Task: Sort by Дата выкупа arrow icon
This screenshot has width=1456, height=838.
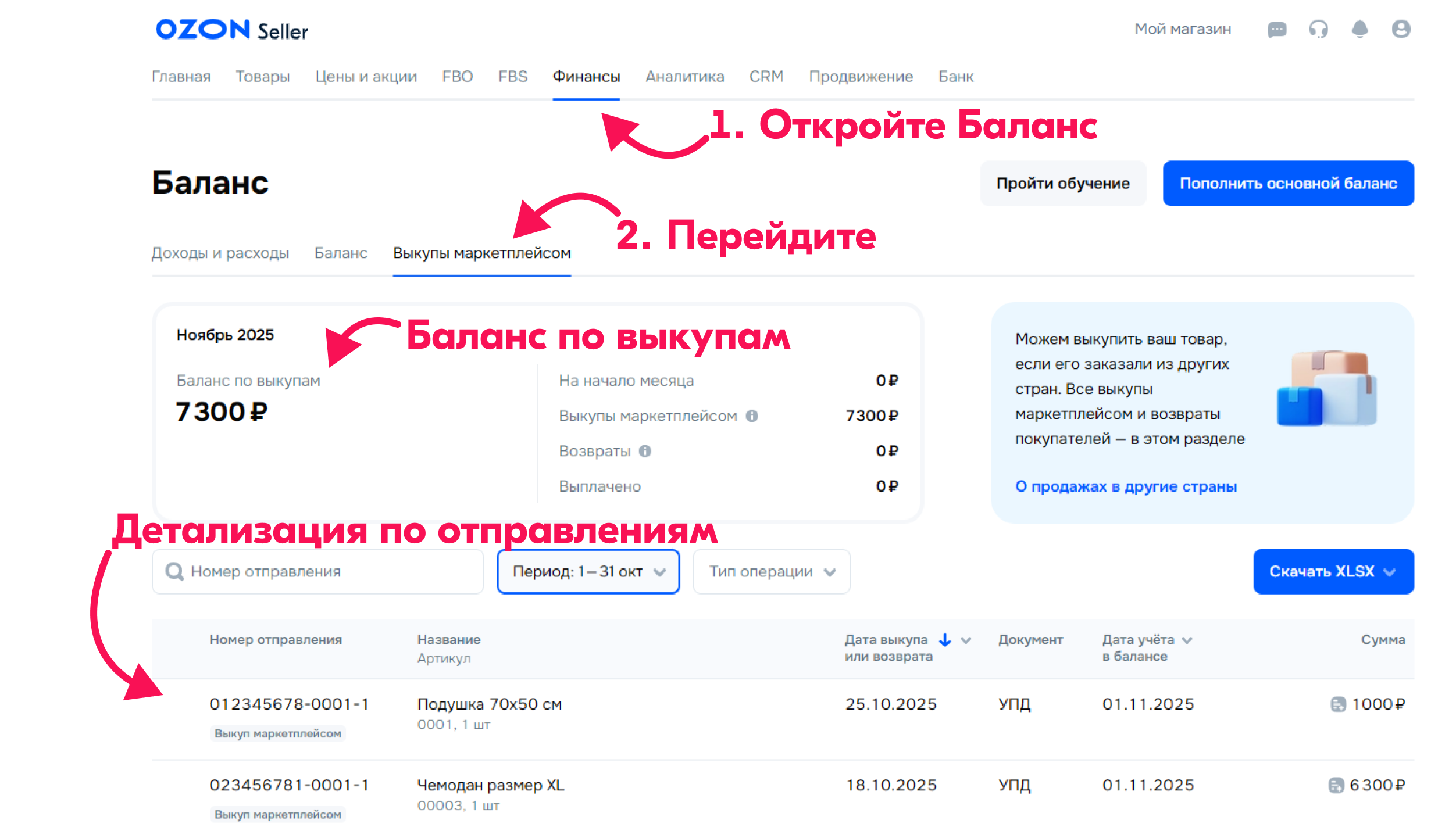Action: 945,640
